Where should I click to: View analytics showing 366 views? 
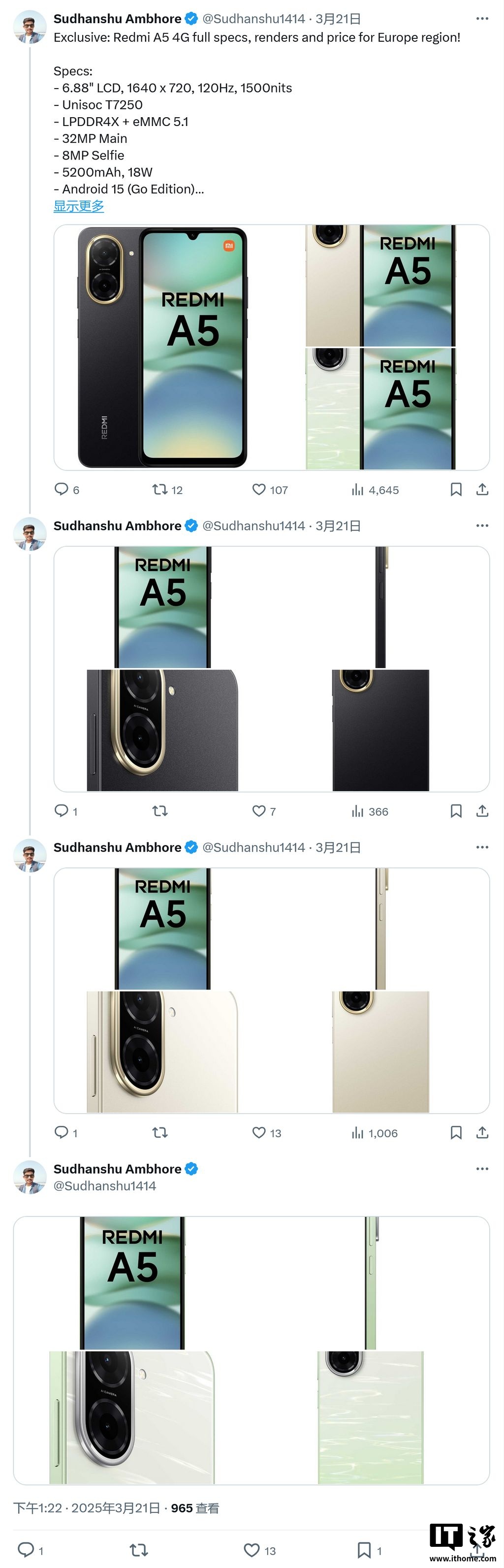(357, 811)
